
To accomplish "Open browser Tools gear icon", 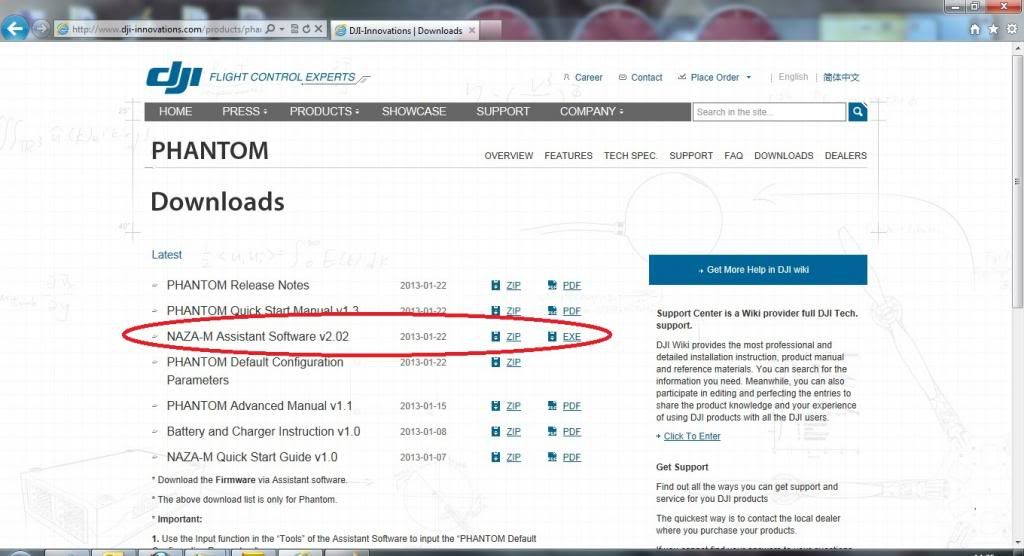I will (1012, 29).
